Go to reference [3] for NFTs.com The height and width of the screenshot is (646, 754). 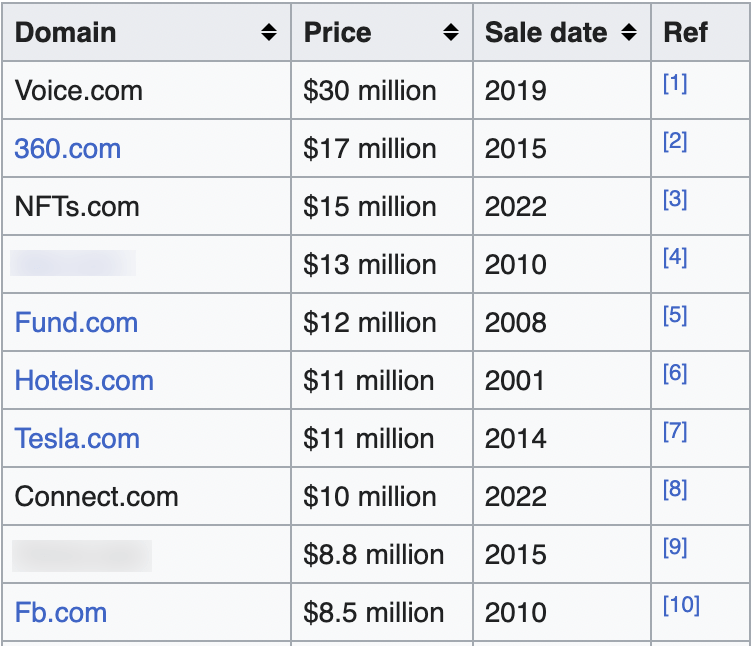coord(675,199)
